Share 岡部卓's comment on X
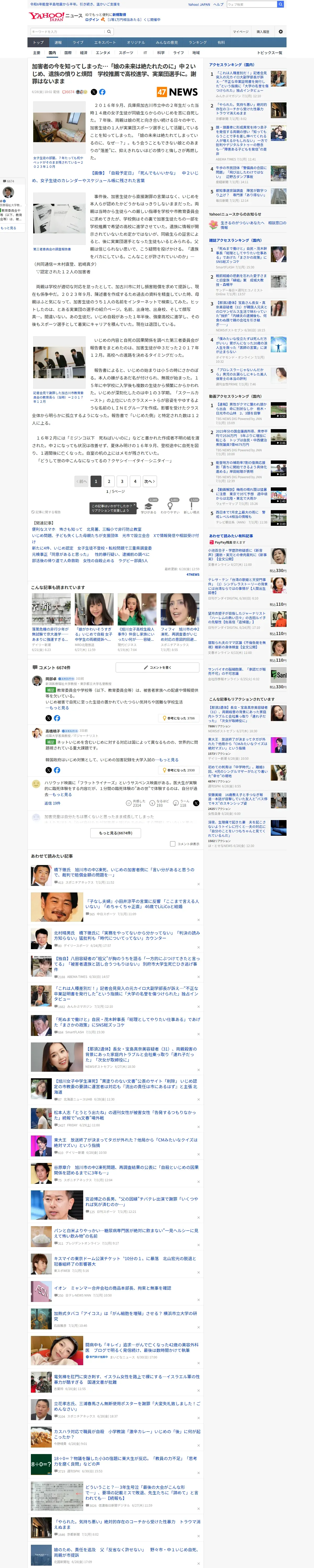 pos(49,718)
